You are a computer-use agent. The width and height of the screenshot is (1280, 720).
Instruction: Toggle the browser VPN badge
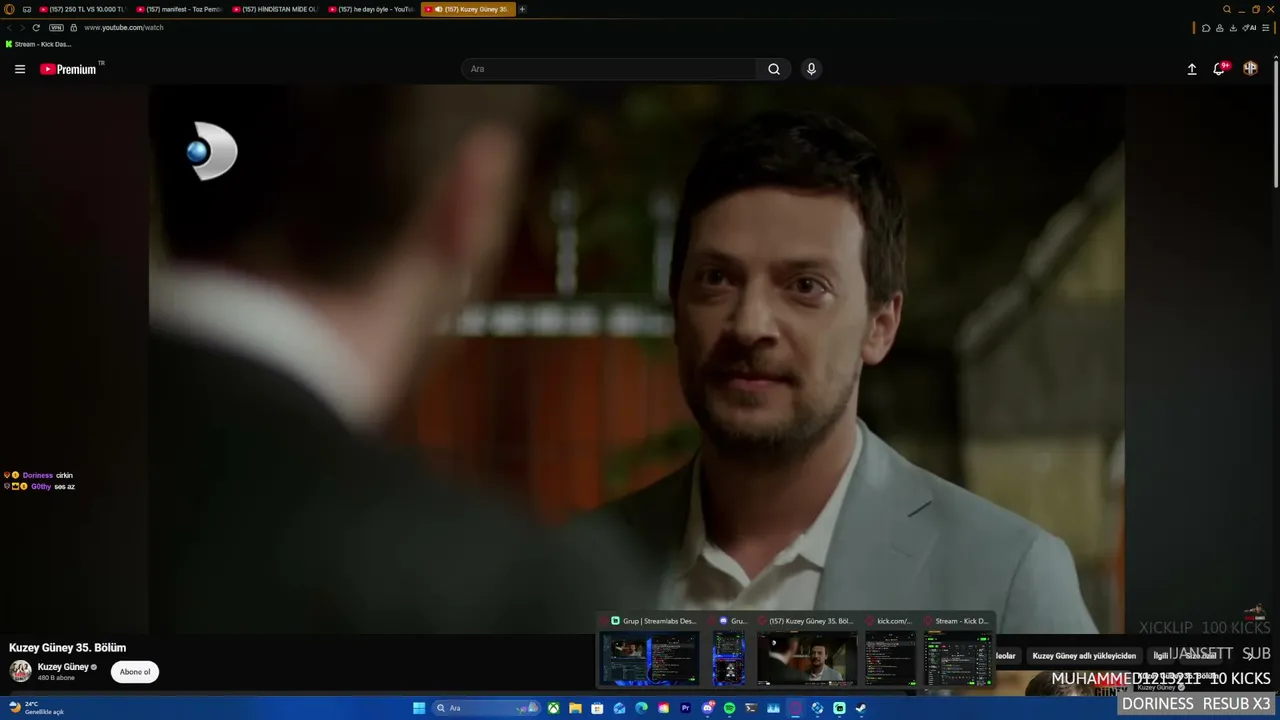[56, 28]
